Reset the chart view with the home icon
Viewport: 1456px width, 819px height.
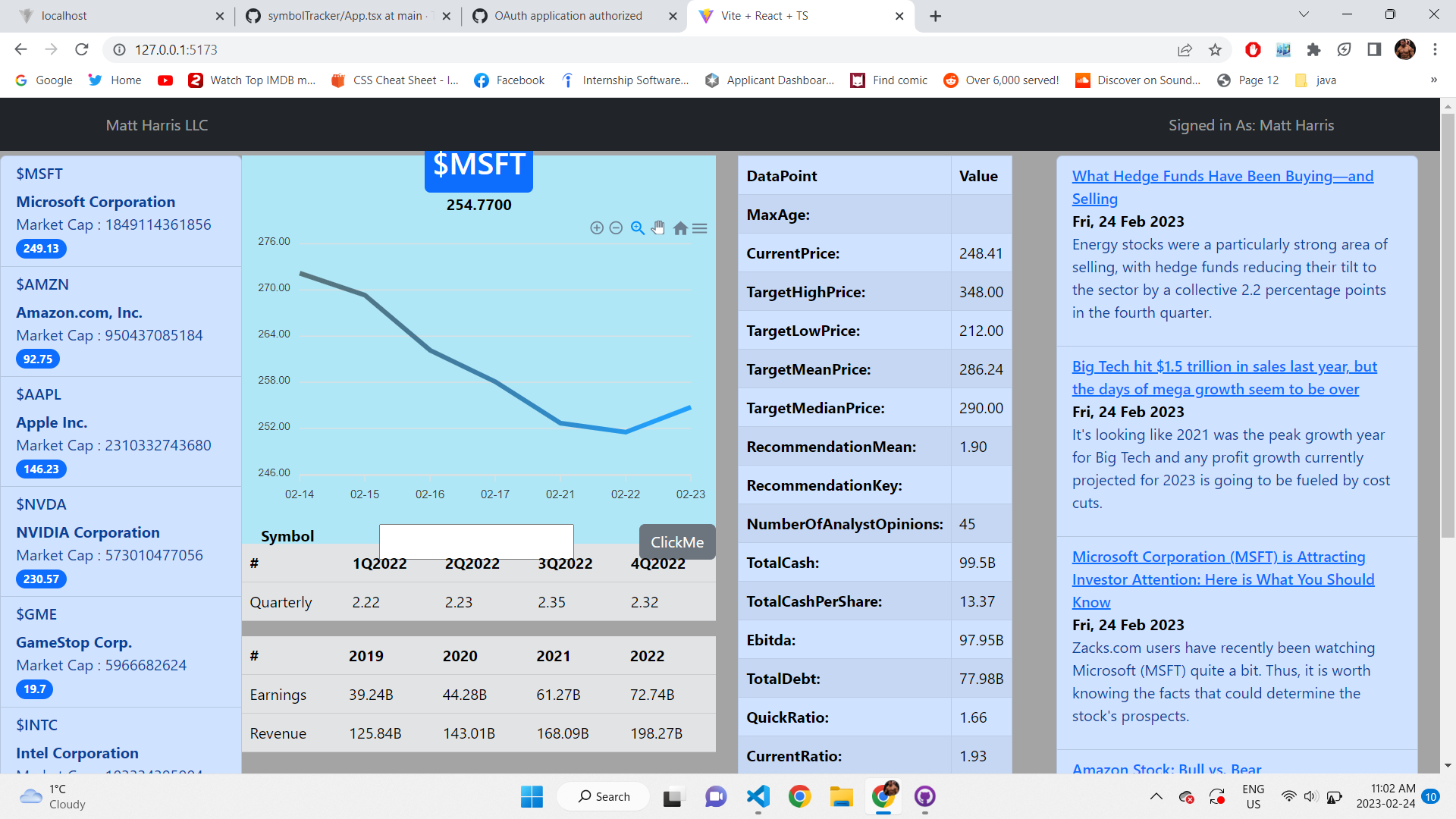[679, 227]
